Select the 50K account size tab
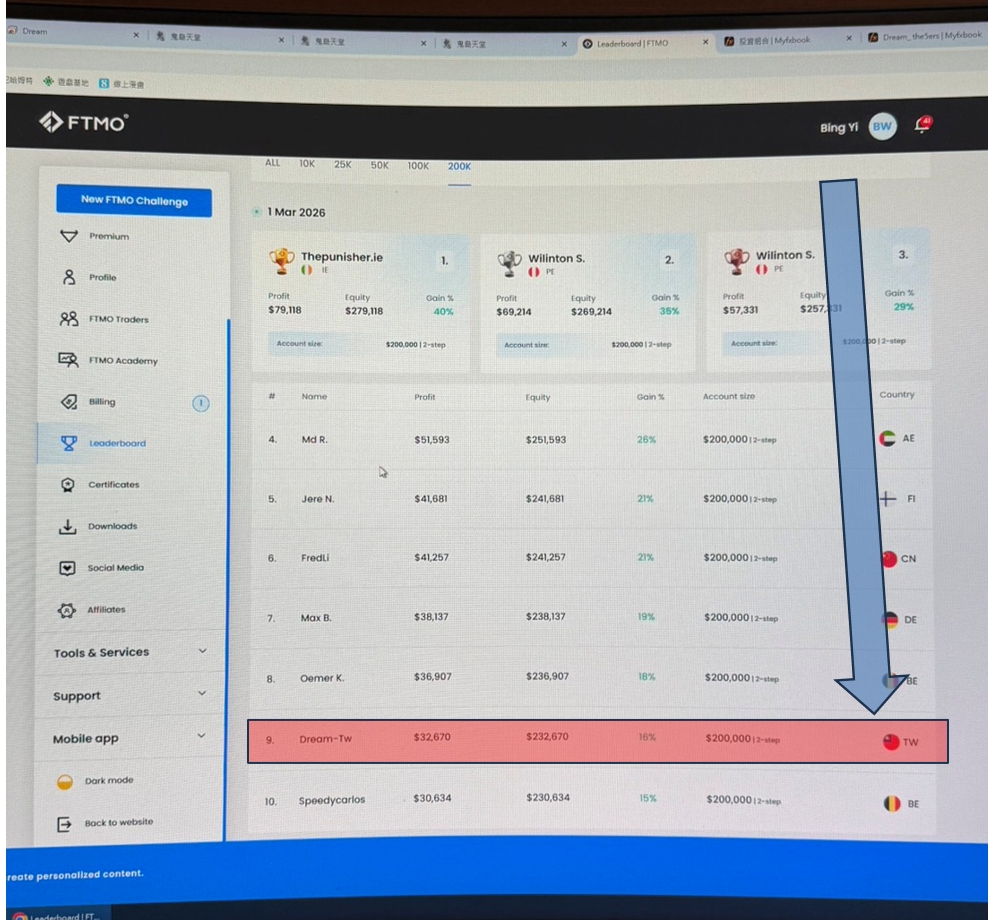The width and height of the screenshot is (993, 920). [380, 165]
